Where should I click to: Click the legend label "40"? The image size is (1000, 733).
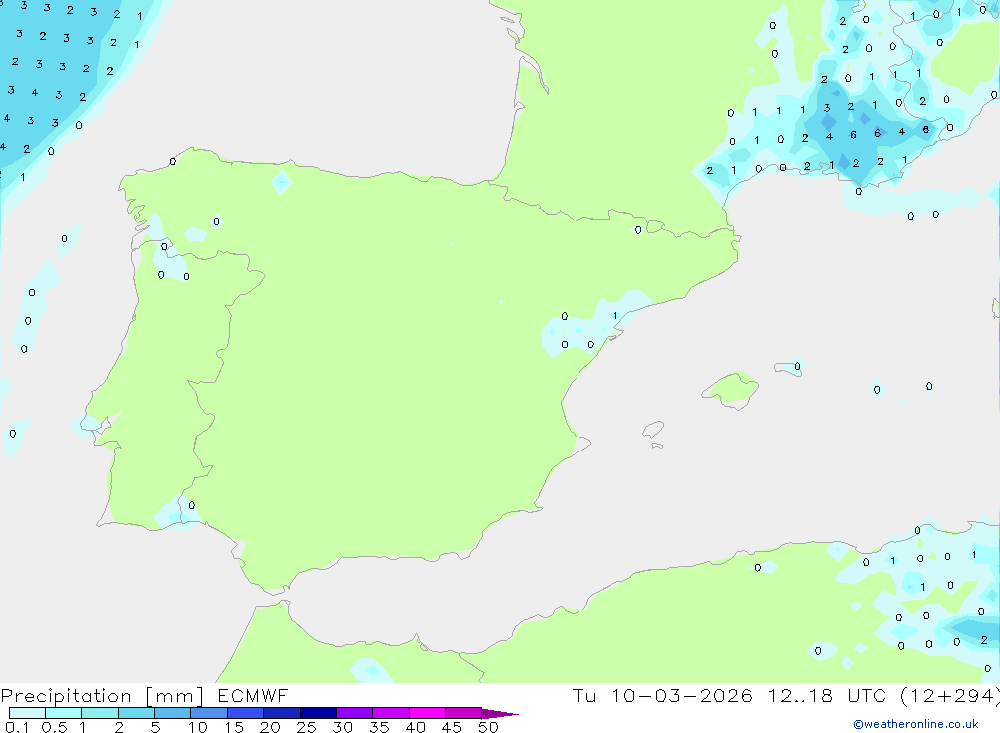[416, 727]
